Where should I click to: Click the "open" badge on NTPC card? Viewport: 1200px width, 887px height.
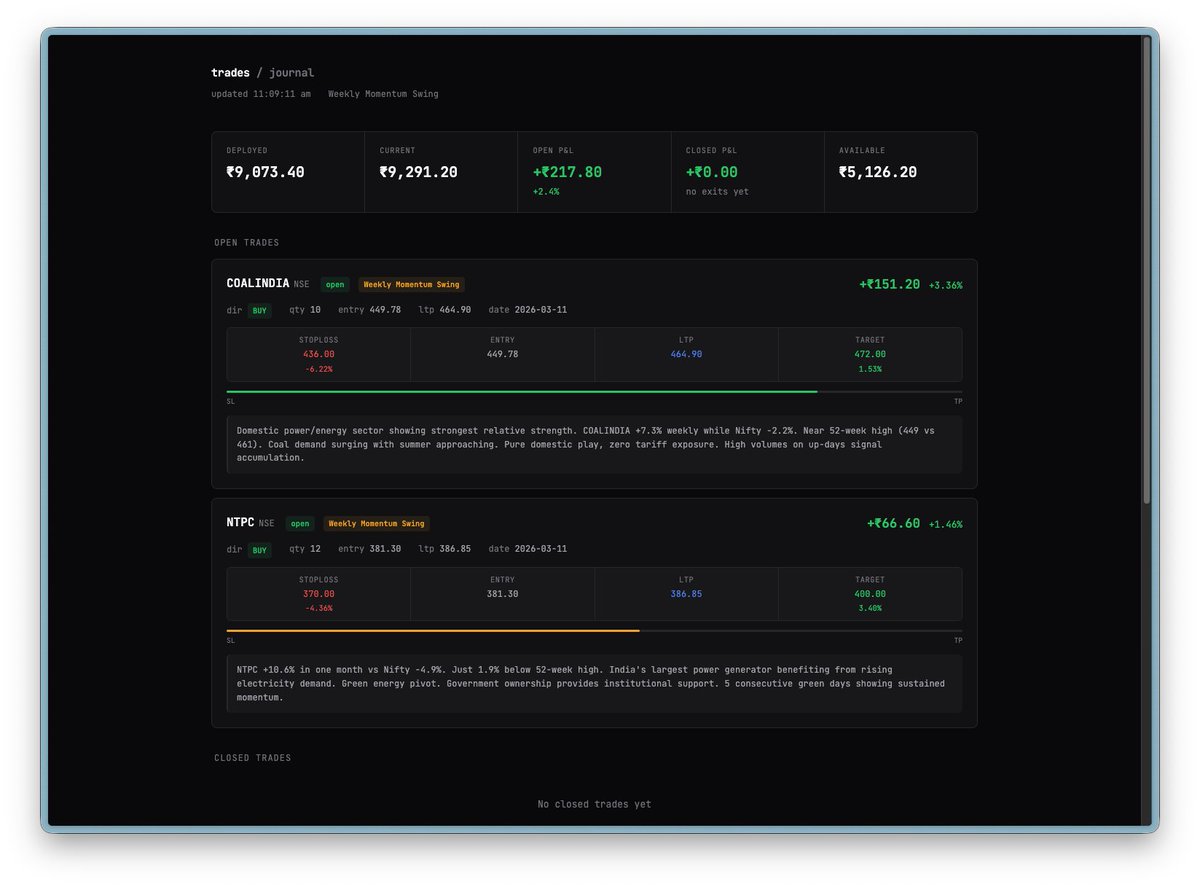[300, 524]
